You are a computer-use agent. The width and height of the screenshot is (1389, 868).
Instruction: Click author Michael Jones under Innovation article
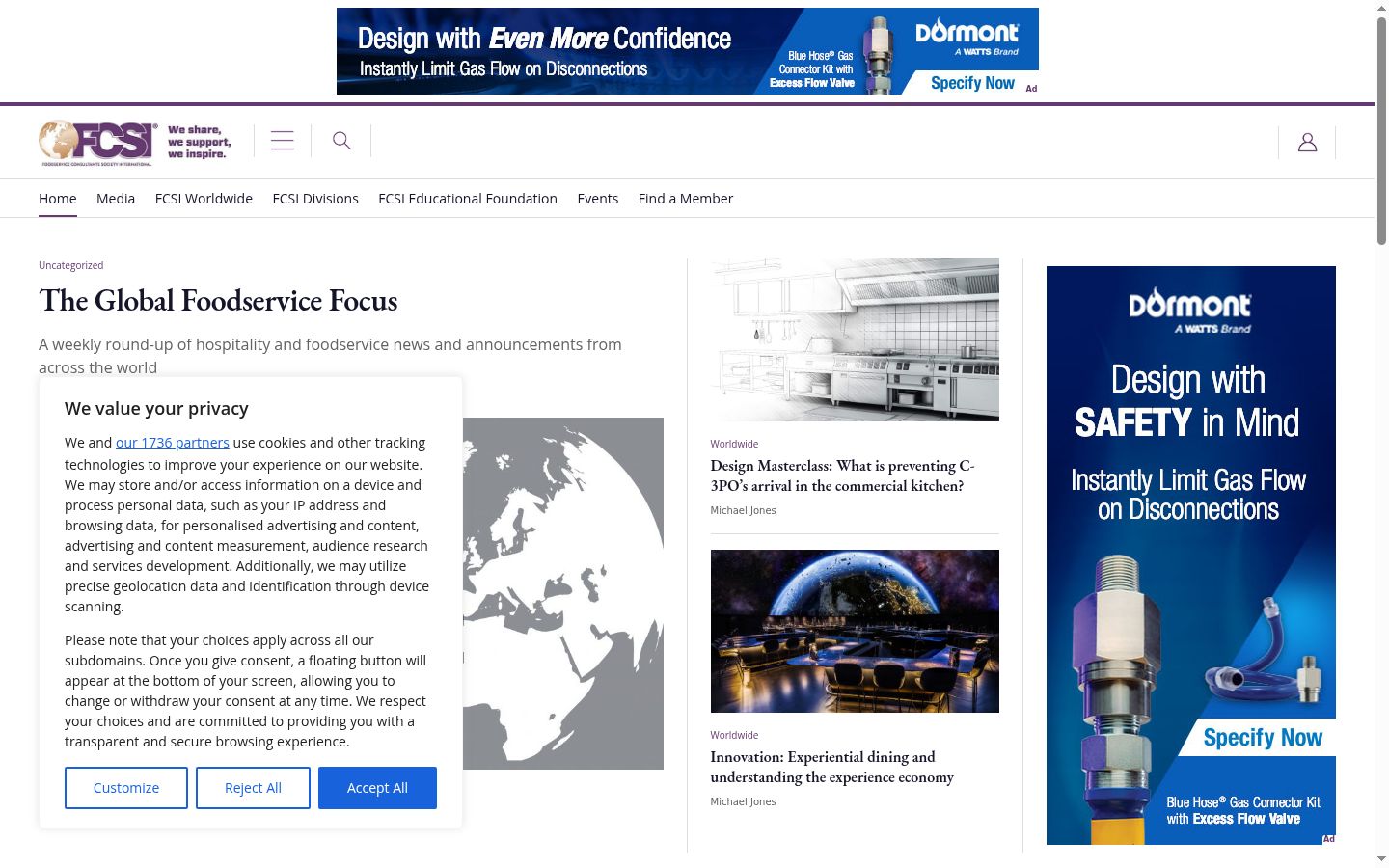coord(744,801)
